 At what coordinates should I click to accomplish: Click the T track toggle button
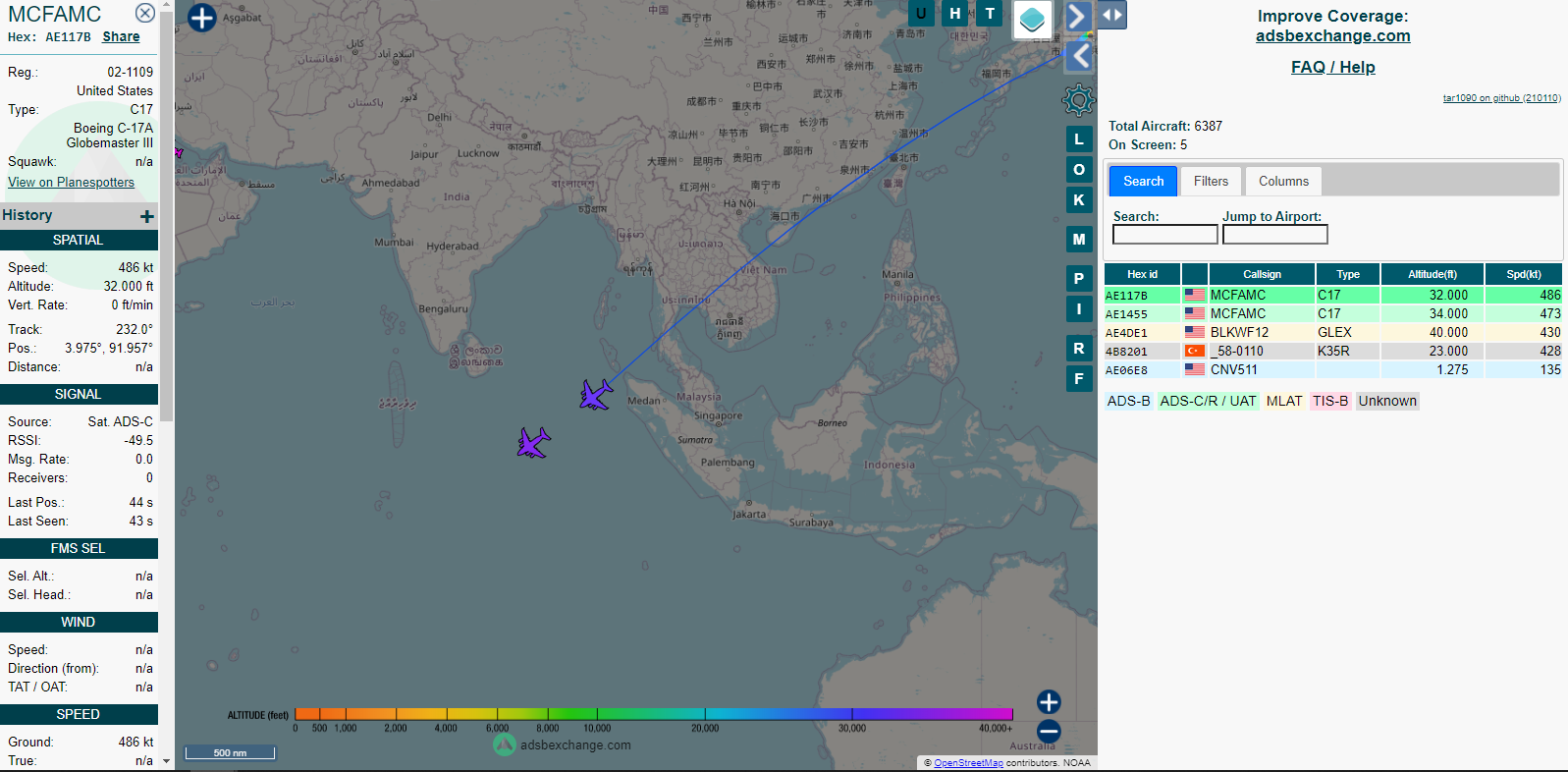point(990,14)
